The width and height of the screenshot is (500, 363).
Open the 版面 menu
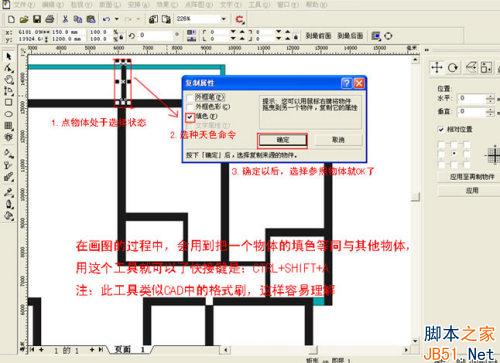click(110, 5)
